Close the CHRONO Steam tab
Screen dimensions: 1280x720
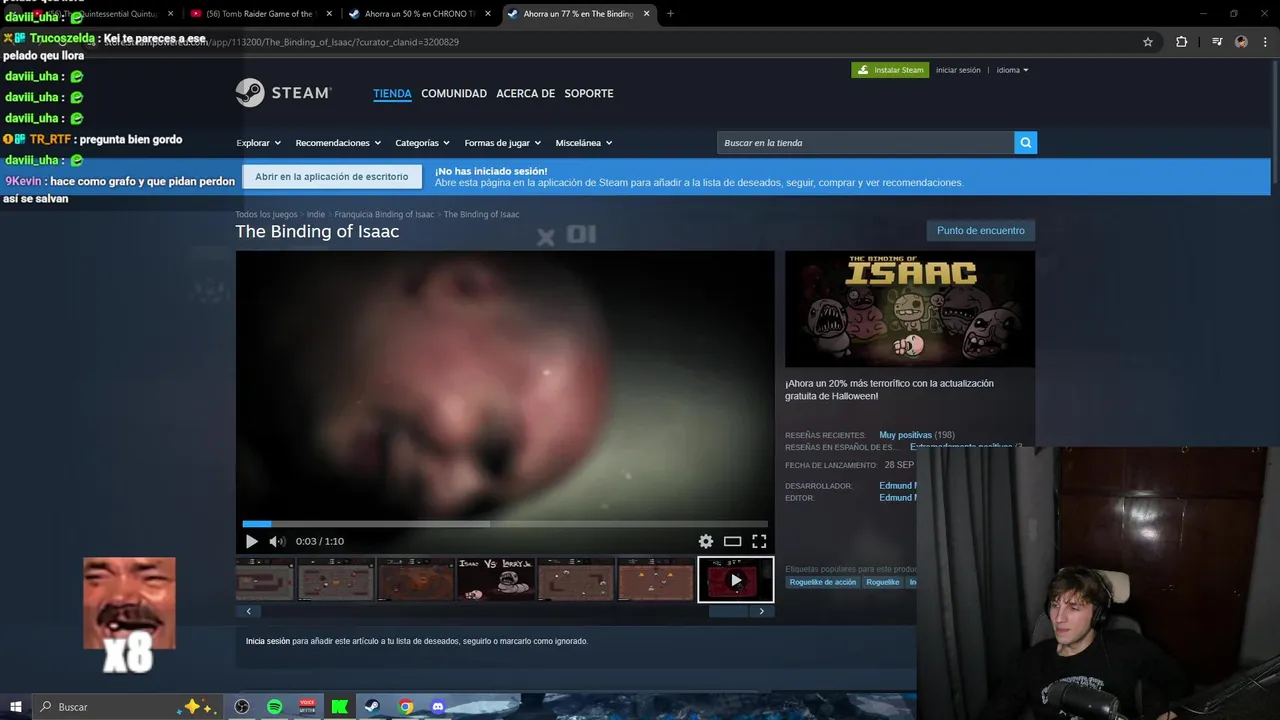[x=488, y=14]
